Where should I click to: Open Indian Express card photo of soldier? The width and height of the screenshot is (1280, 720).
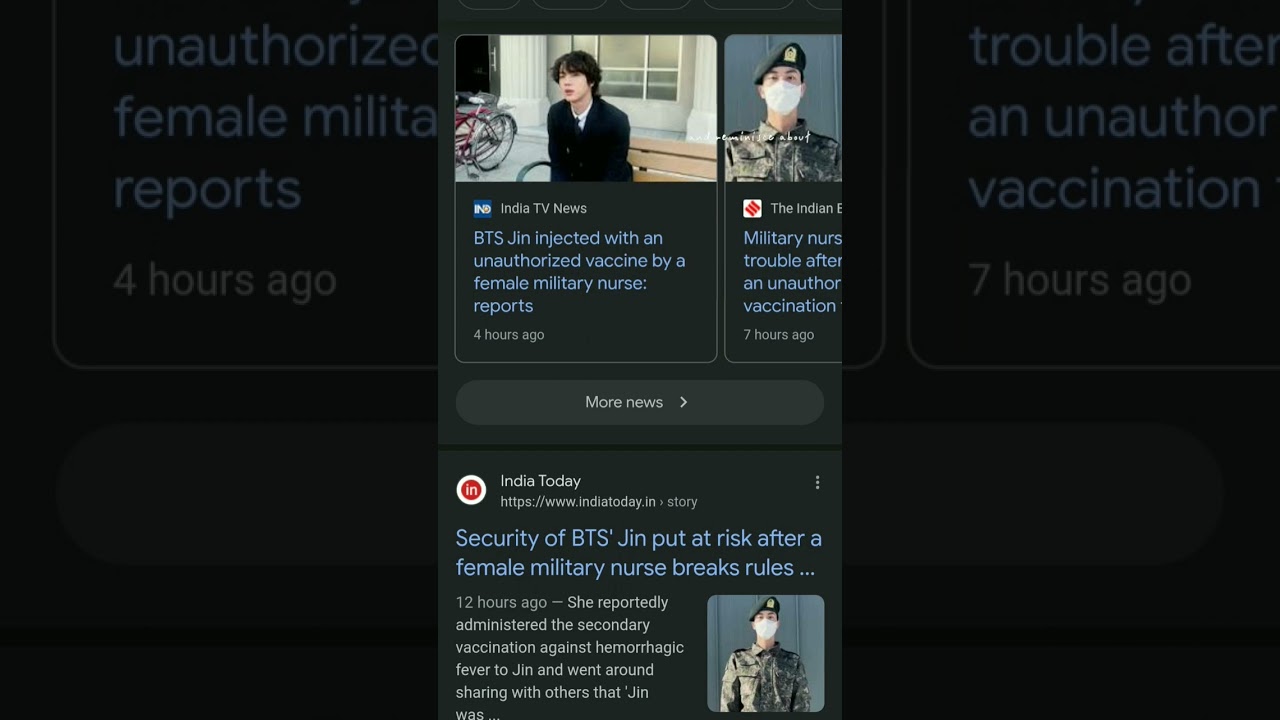784,109
